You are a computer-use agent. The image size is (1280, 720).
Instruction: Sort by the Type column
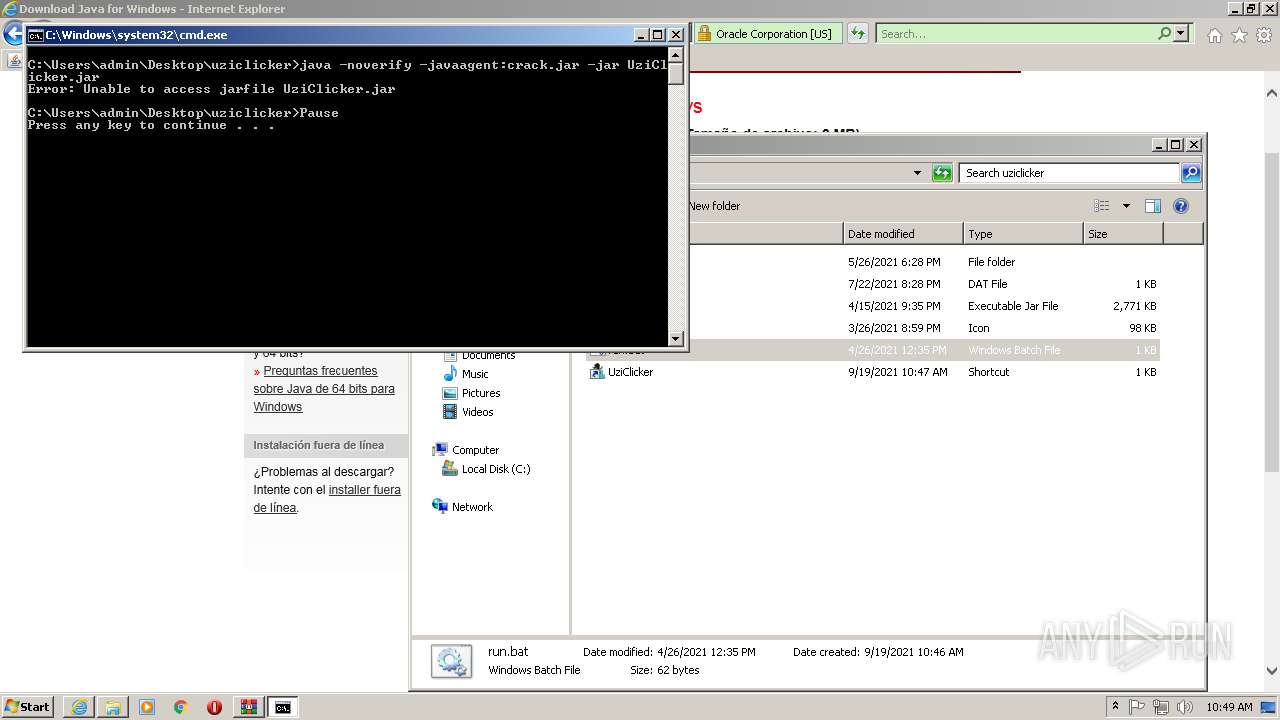tap(1023, 234)
